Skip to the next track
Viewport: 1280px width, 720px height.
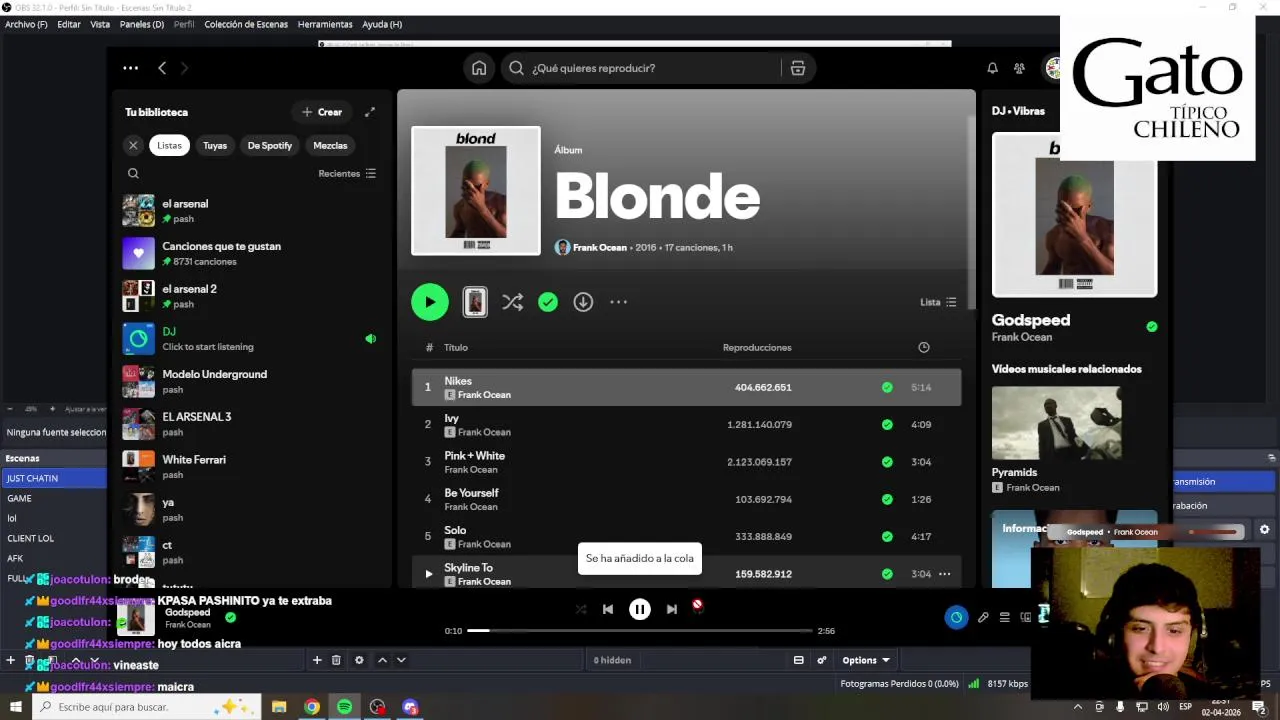(x=672, y=609)
